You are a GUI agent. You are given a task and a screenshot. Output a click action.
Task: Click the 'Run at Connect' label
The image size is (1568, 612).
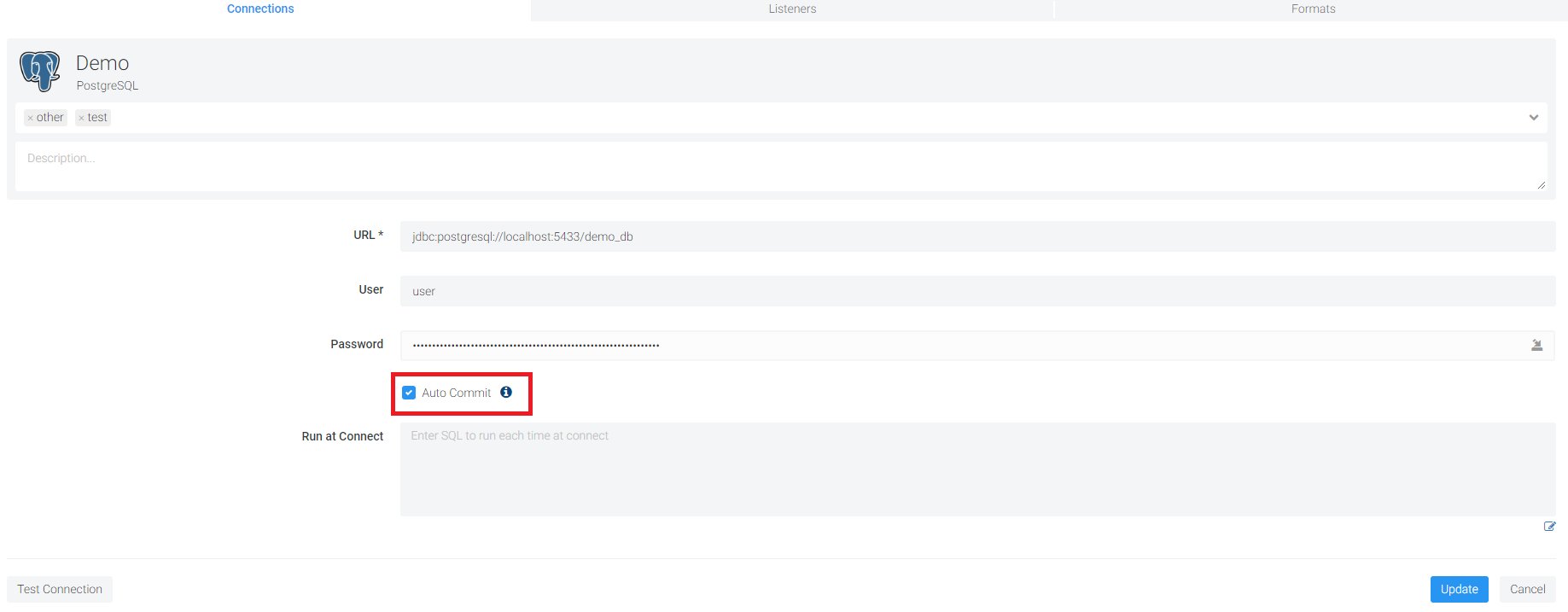click(x=342, y=436)
